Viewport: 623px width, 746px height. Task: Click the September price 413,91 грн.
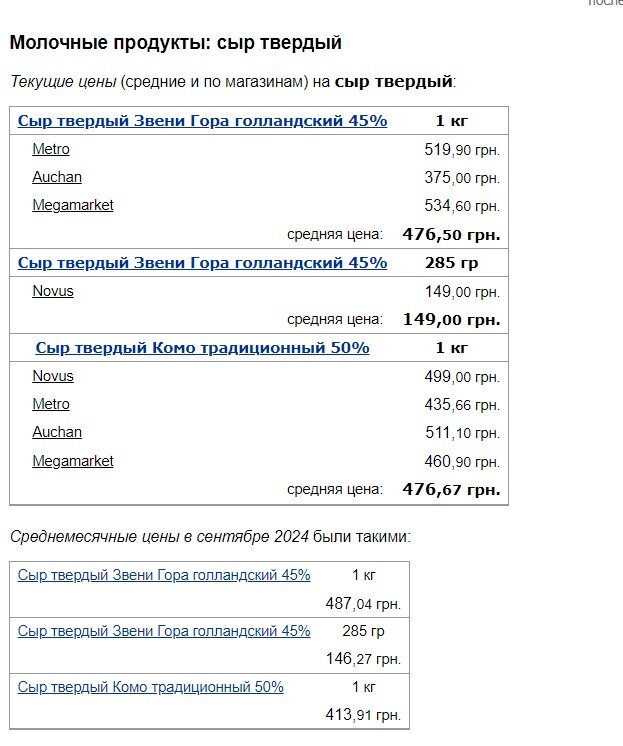point(363,715)
